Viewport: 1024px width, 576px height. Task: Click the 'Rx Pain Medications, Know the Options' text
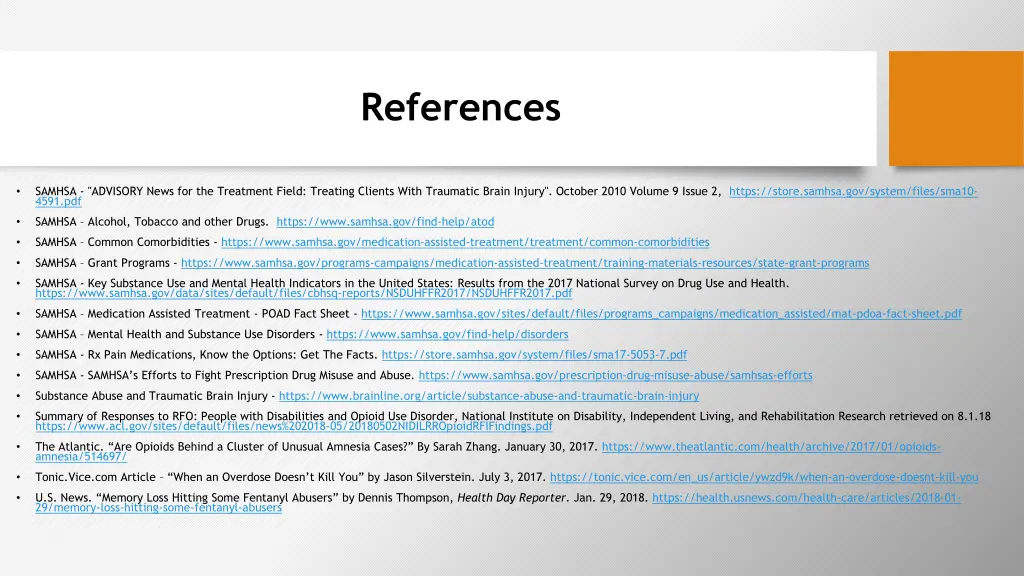[191, 355]
